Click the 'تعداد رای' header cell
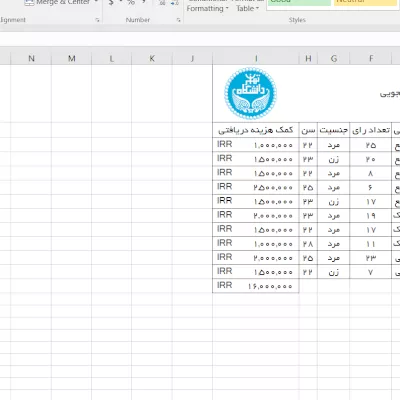The height and width of the screenshot is (400, 400). tap(371, 130)
